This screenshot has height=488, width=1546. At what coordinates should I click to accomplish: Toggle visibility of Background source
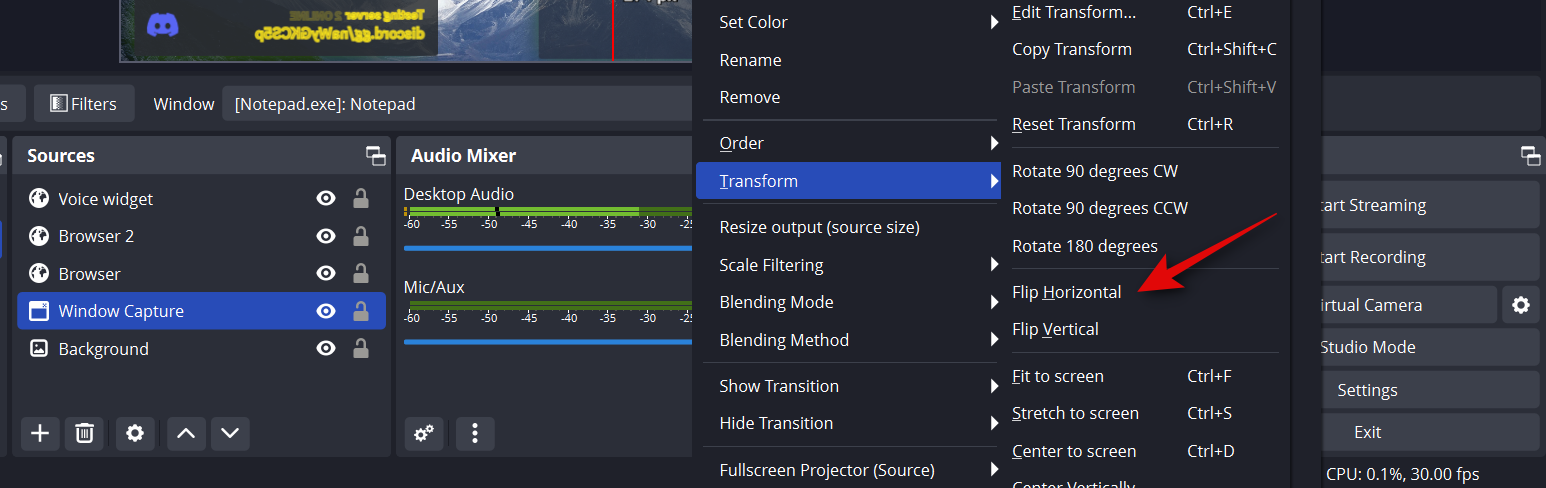[326, 349]
